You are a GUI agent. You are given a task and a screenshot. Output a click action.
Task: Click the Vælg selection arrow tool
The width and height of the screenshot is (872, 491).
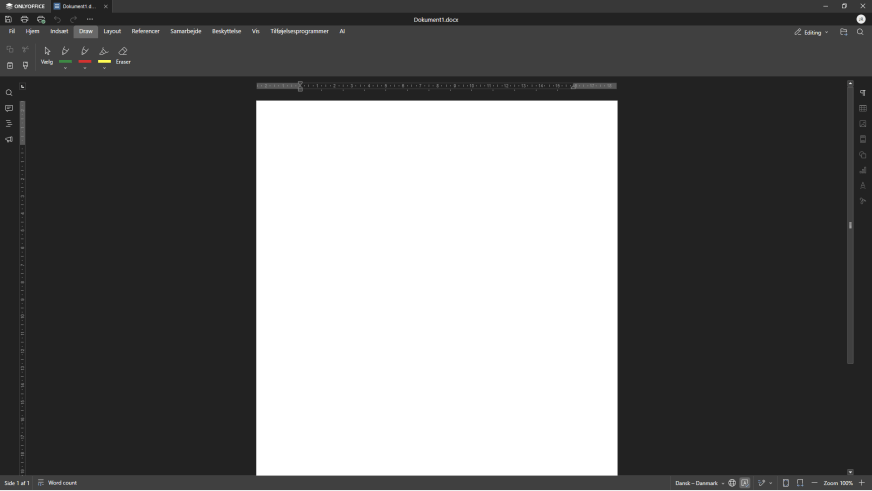[47, 55]
